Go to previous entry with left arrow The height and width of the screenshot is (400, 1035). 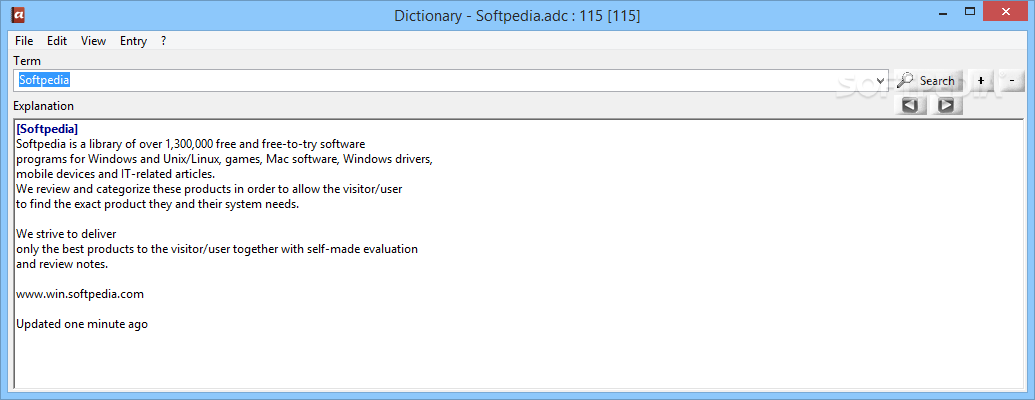coord(910,105)
